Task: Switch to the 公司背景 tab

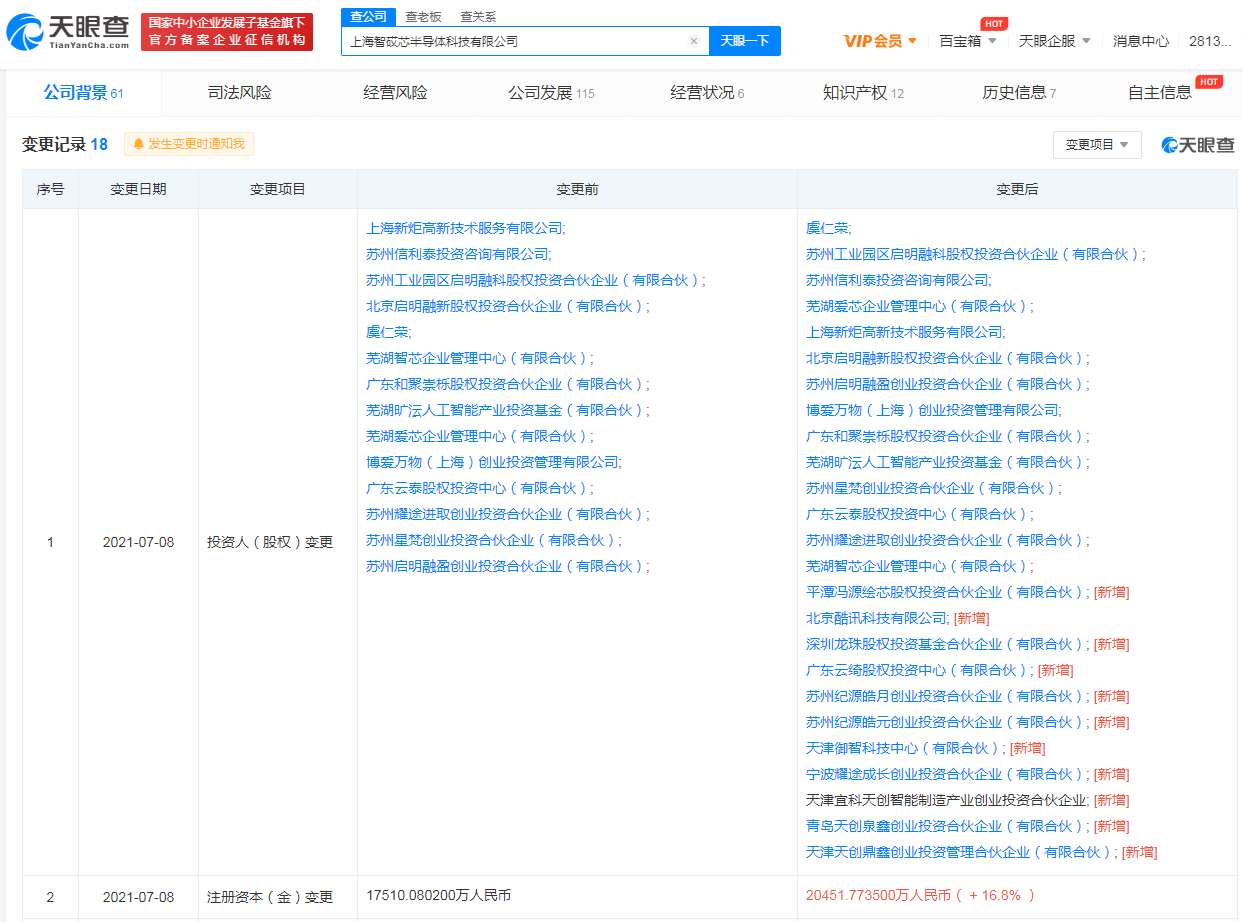Action: tap(83, 93)
